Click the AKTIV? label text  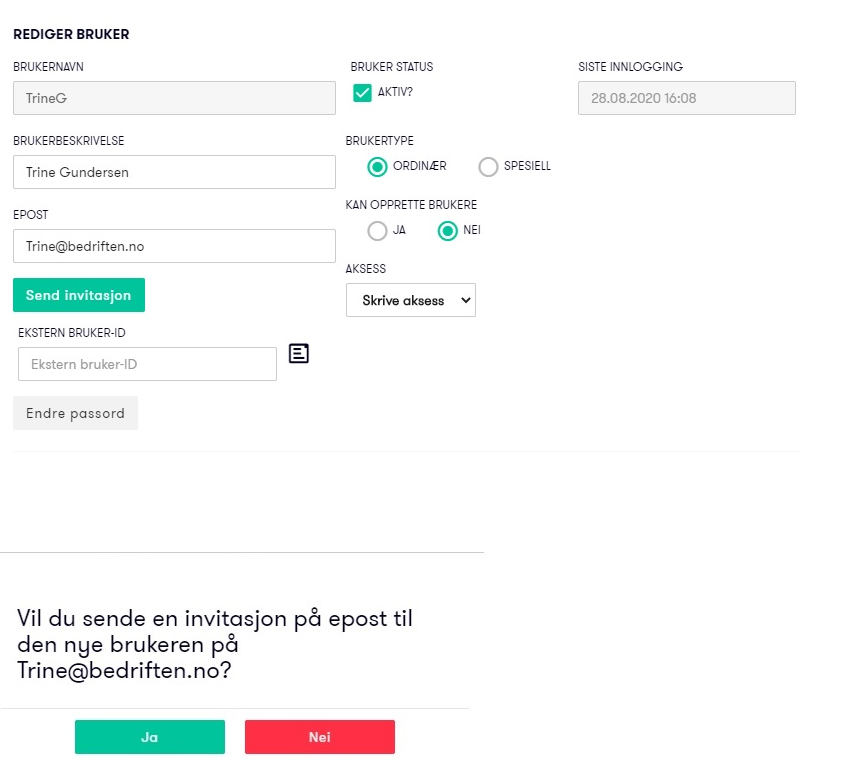coord(395,92)
